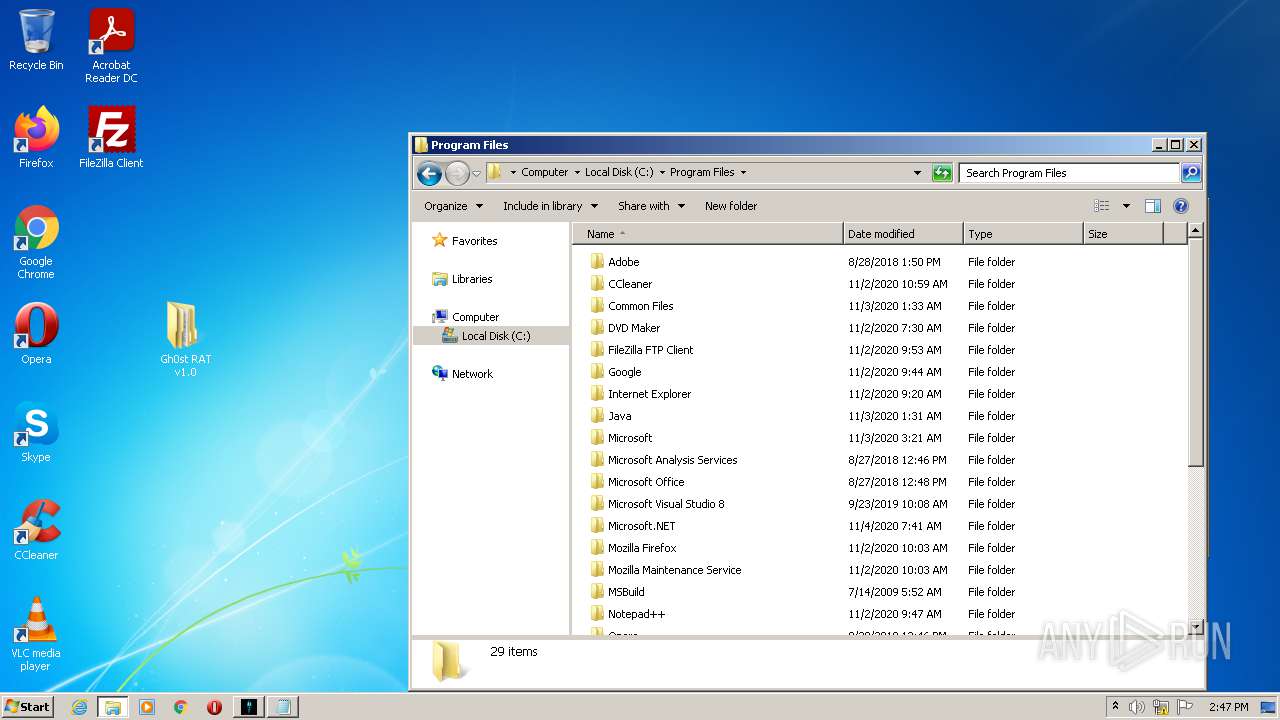Click the scrollbar down arrow in the file list
Image resolution: width=1280 pixels, height=720 pixels.
pyautogui.click(x=1195, y=627)
